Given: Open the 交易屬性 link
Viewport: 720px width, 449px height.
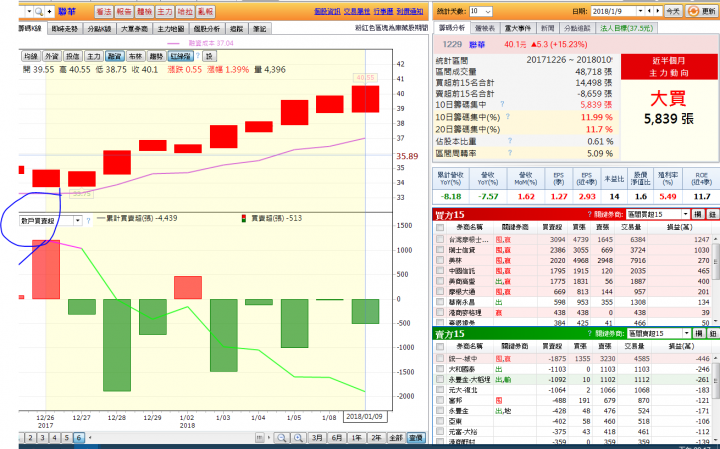Looking at the screenshot, I should click(357, 11).
